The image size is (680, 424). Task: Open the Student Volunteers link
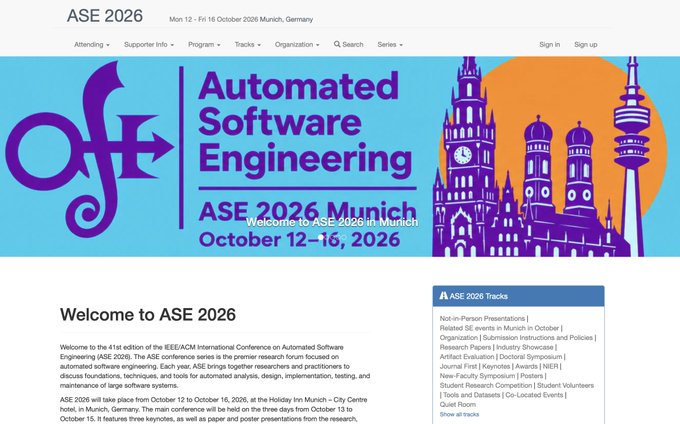point(566,385)
